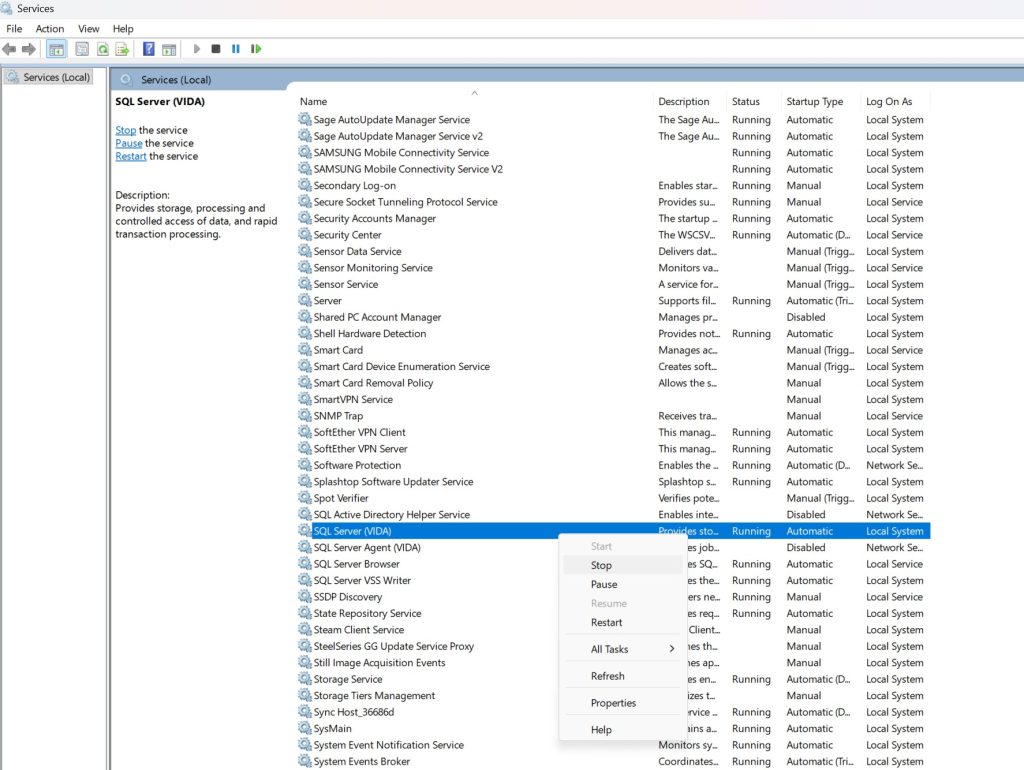Click the Restart Service toolbar icon
Screen dimensions: 1024x770
(256, 48)
